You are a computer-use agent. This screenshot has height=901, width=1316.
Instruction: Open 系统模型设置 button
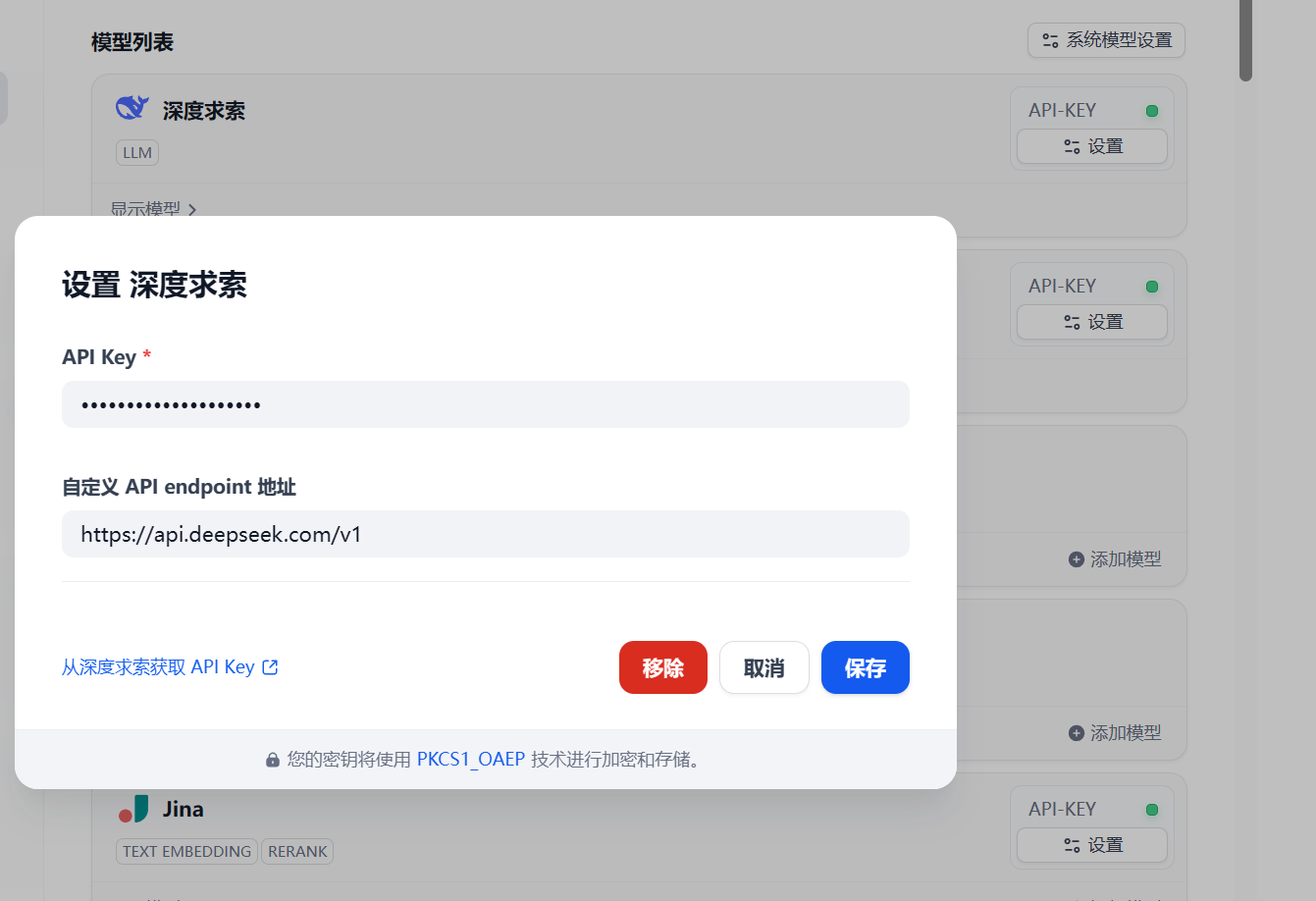(1106, 40)
